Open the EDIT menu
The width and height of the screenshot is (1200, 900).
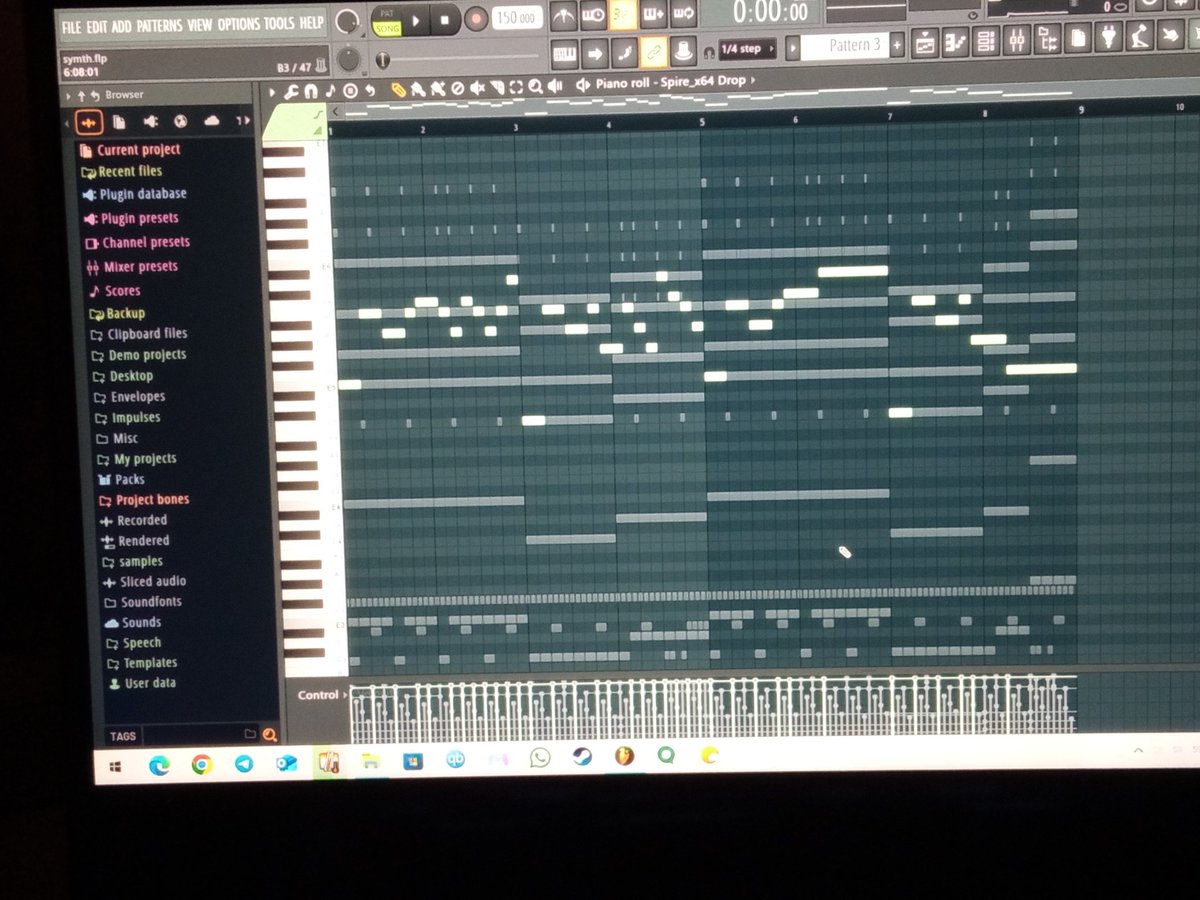pos(97,25)
